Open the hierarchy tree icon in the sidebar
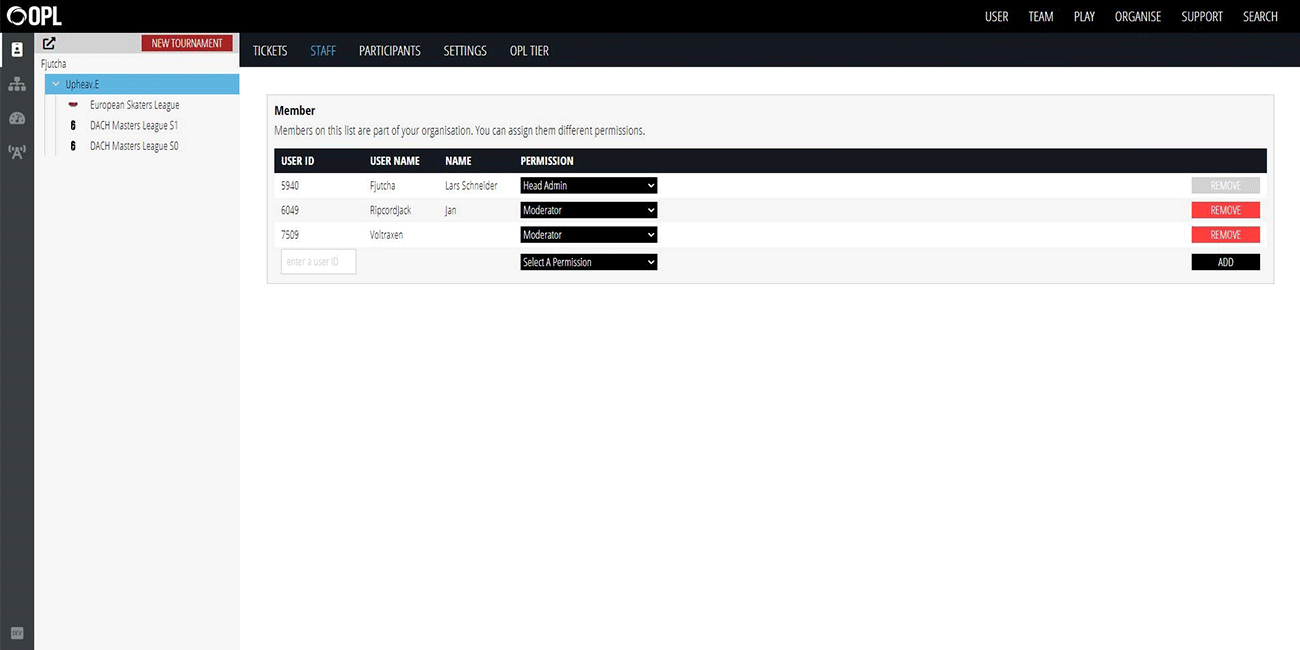The image size is (1300, 650). pos(17,84)
